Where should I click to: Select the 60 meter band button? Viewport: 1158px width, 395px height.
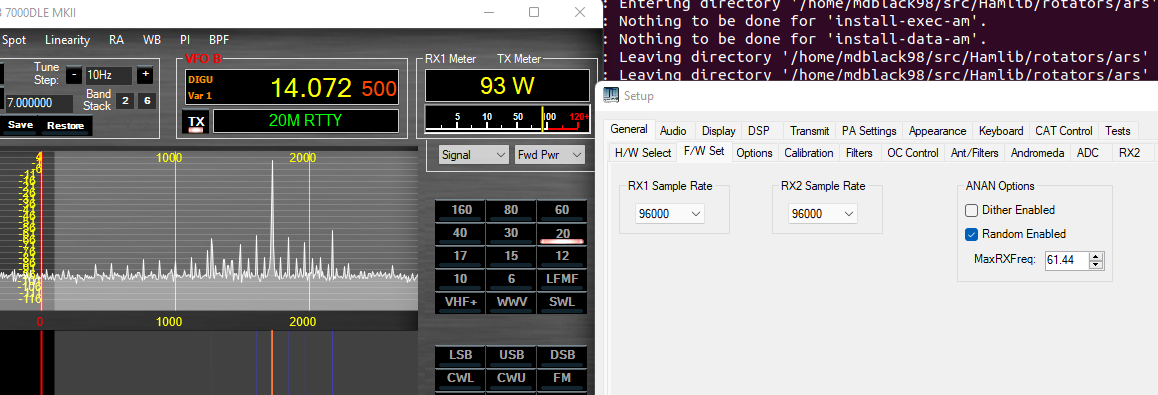coord(562,210)
